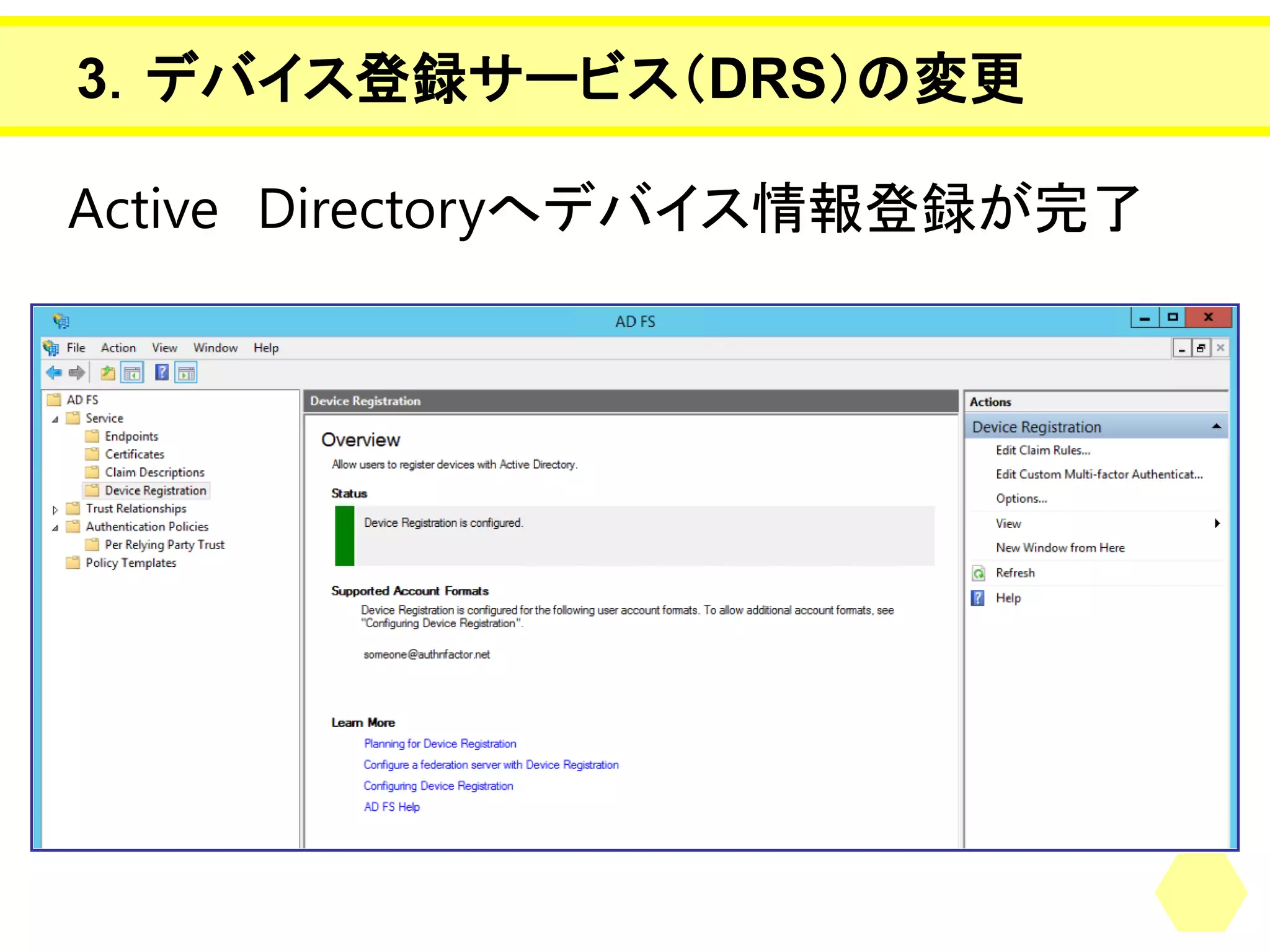Open Planning for Device Registration link

click(440, 744)
